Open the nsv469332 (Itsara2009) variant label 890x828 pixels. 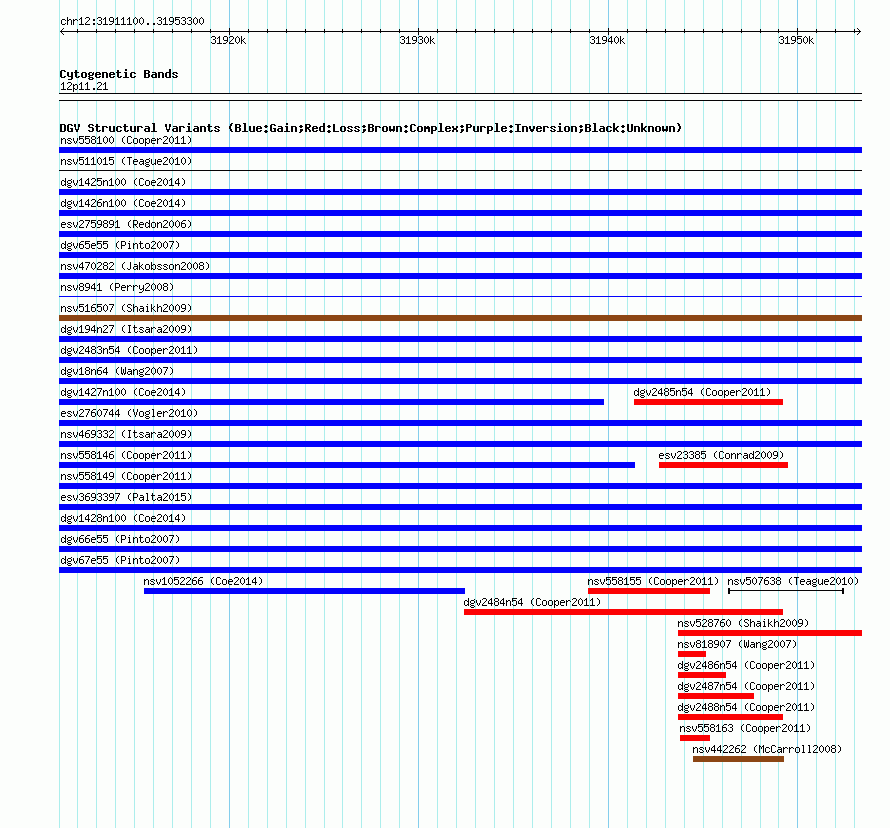tap(126, 434)
